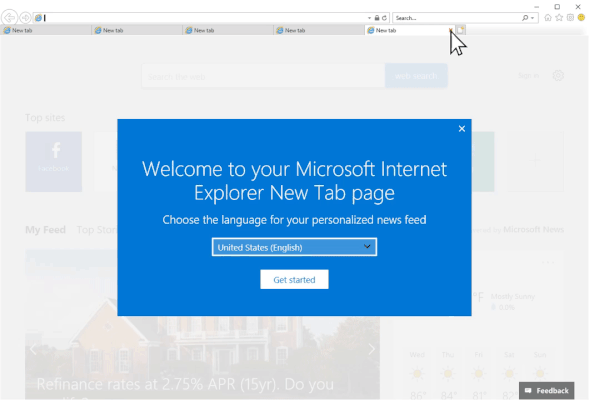
Task: Click the Mostly Sunny weather text
Action: coord(513,296)
